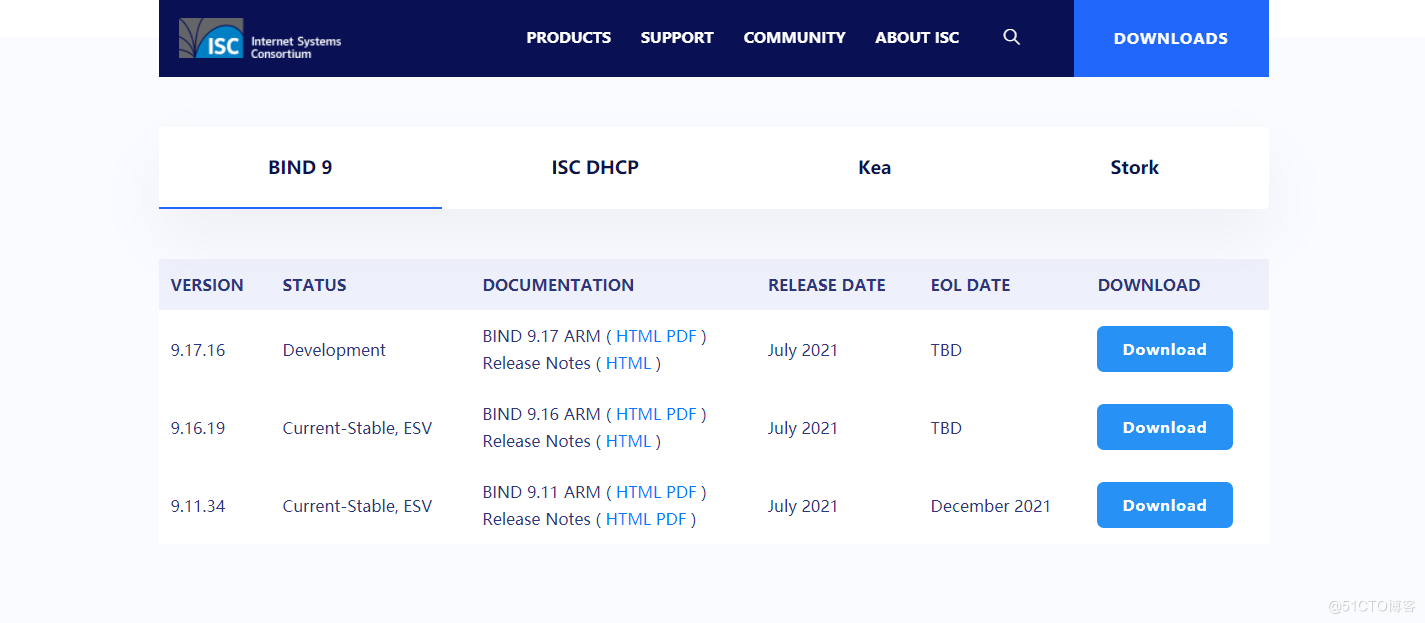This screenshot has width=1425, height=623.
Task: Open the ABOUT ISC menu
Action: point(917,38)
